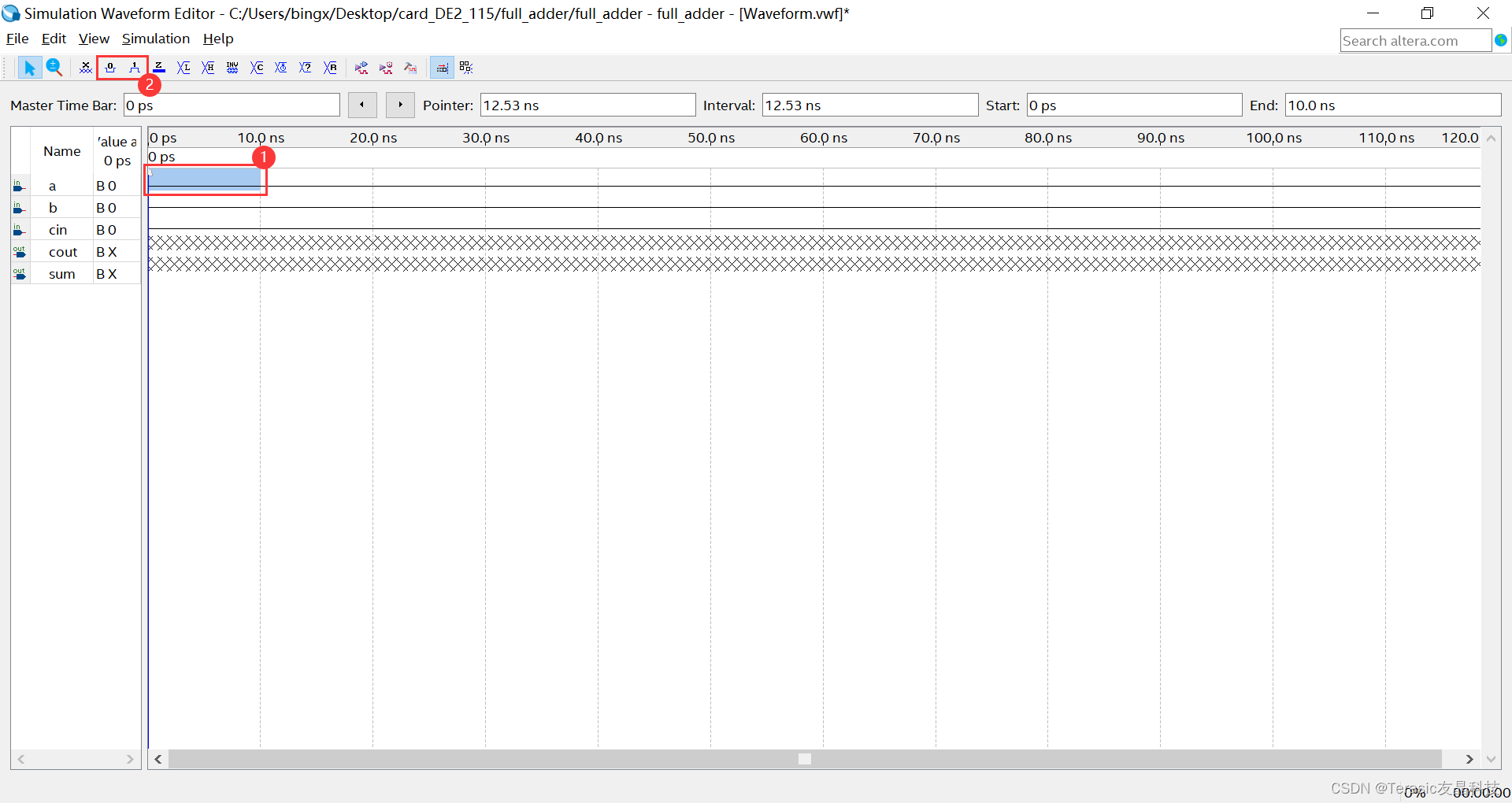1512x803 pixels.
Task: Click the globe search icon
Action: pyautogui.click(x=1501, y=40)
